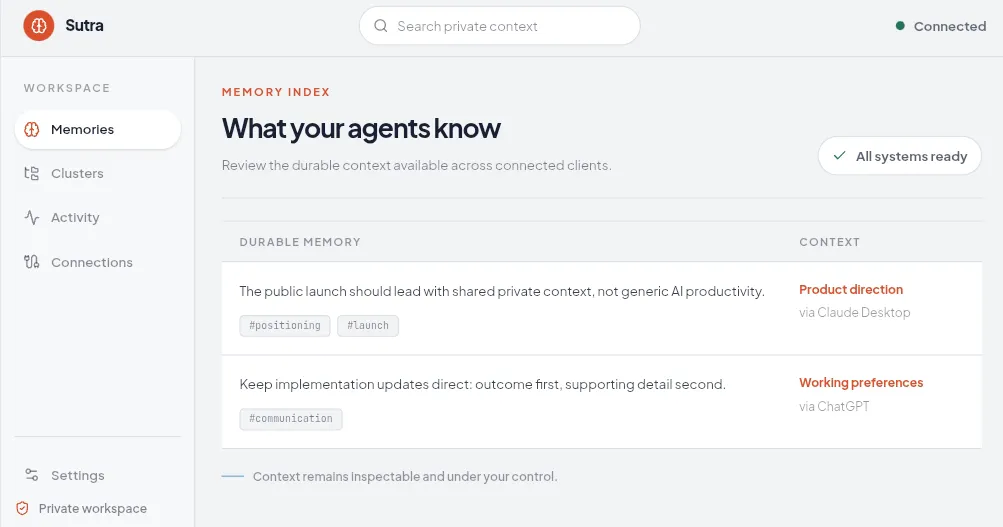The height and width of the screenshot is (527, 1003).
Task: Click the checkmark in All systems ready
Action: pyautogui.click(x=840, y=155)
